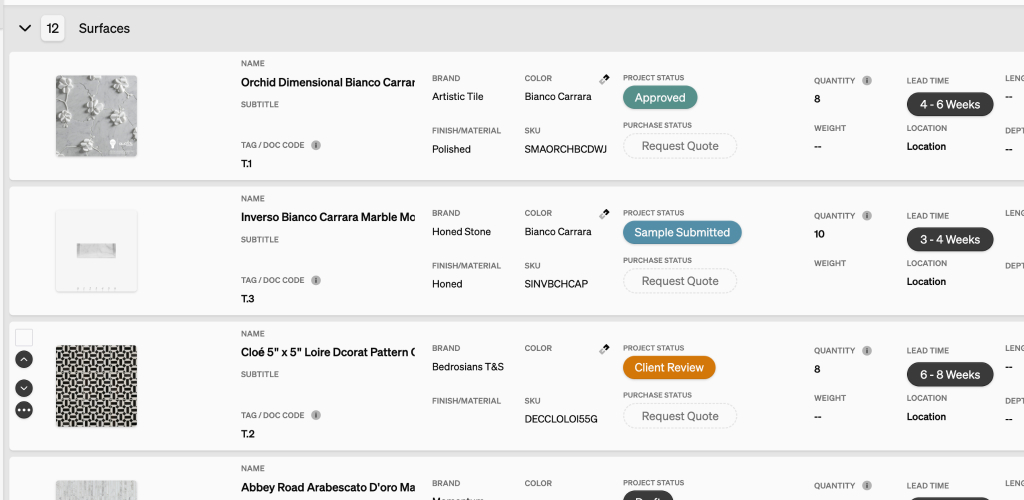The image size is (1024, 500).
Task: Click brand Artistic Tile
Action: (458, 97)
